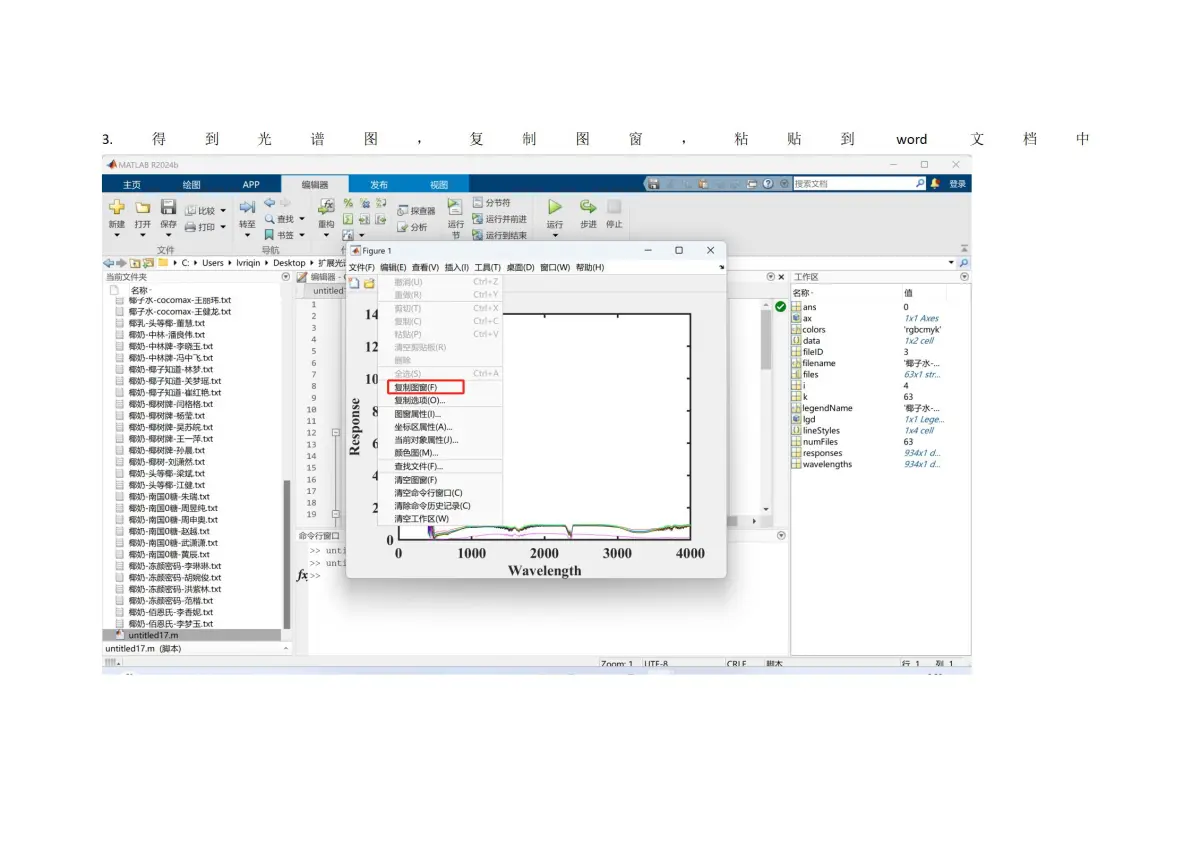Click the notification bell icon near login
The width and height of the screenshot is (1192, 843).
tap(936, 183)
